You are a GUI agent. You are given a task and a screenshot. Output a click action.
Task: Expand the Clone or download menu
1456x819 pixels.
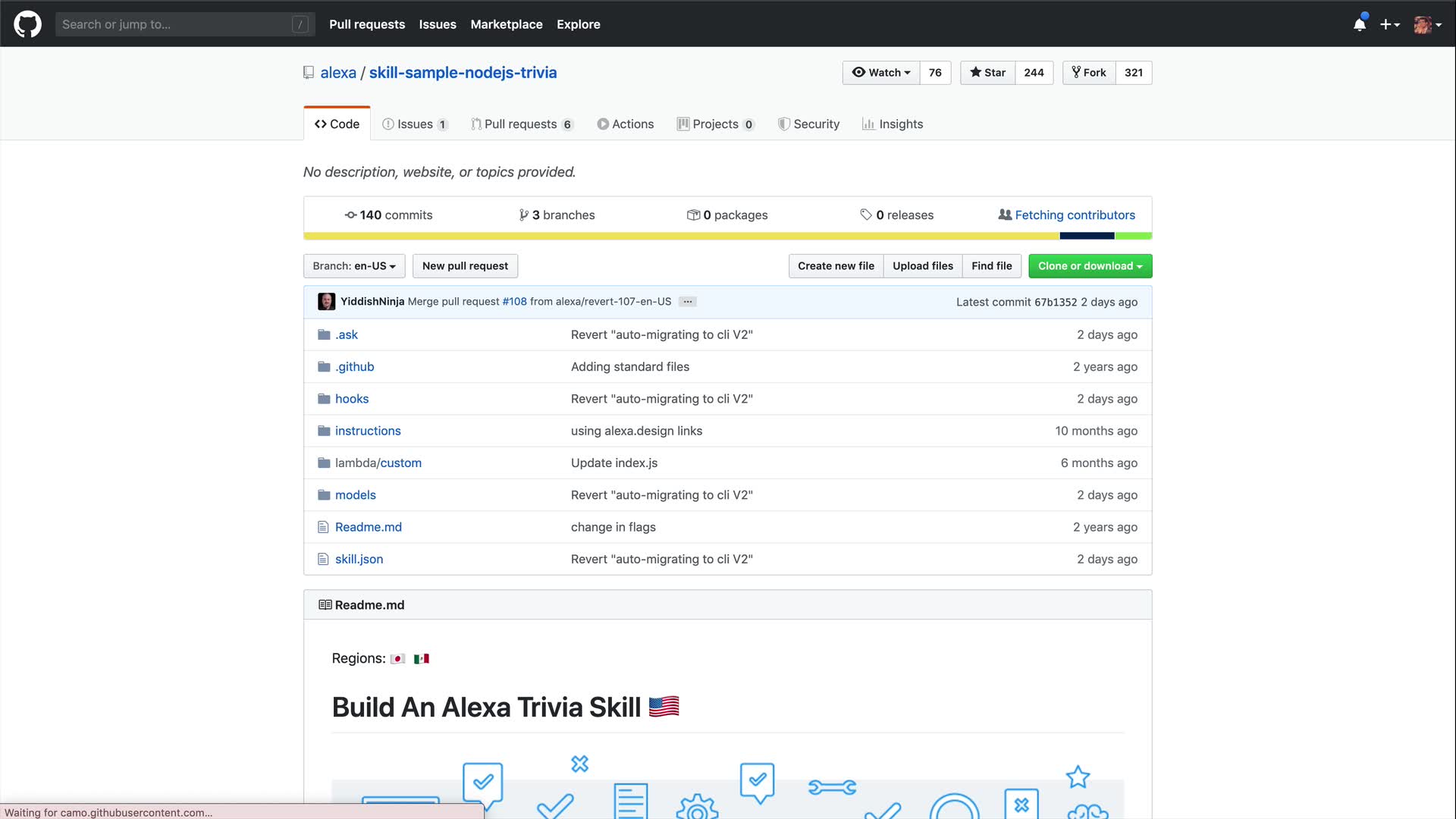tap(1090, 266)
